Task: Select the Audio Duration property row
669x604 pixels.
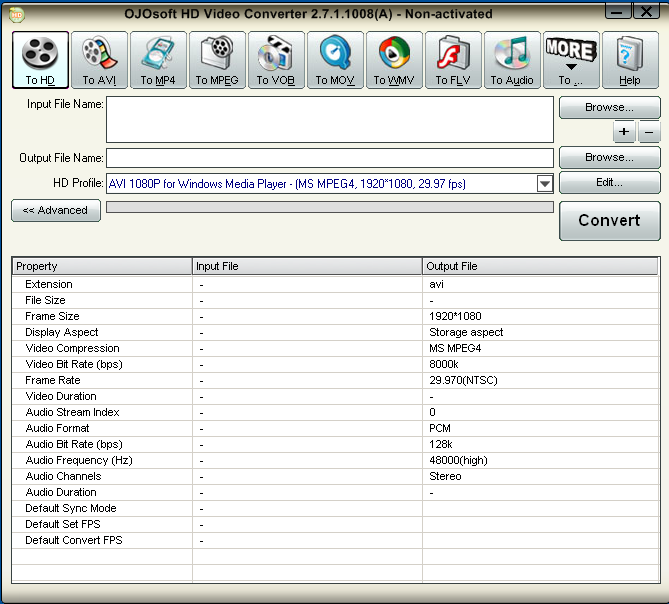Action: [x=335, y=492]
